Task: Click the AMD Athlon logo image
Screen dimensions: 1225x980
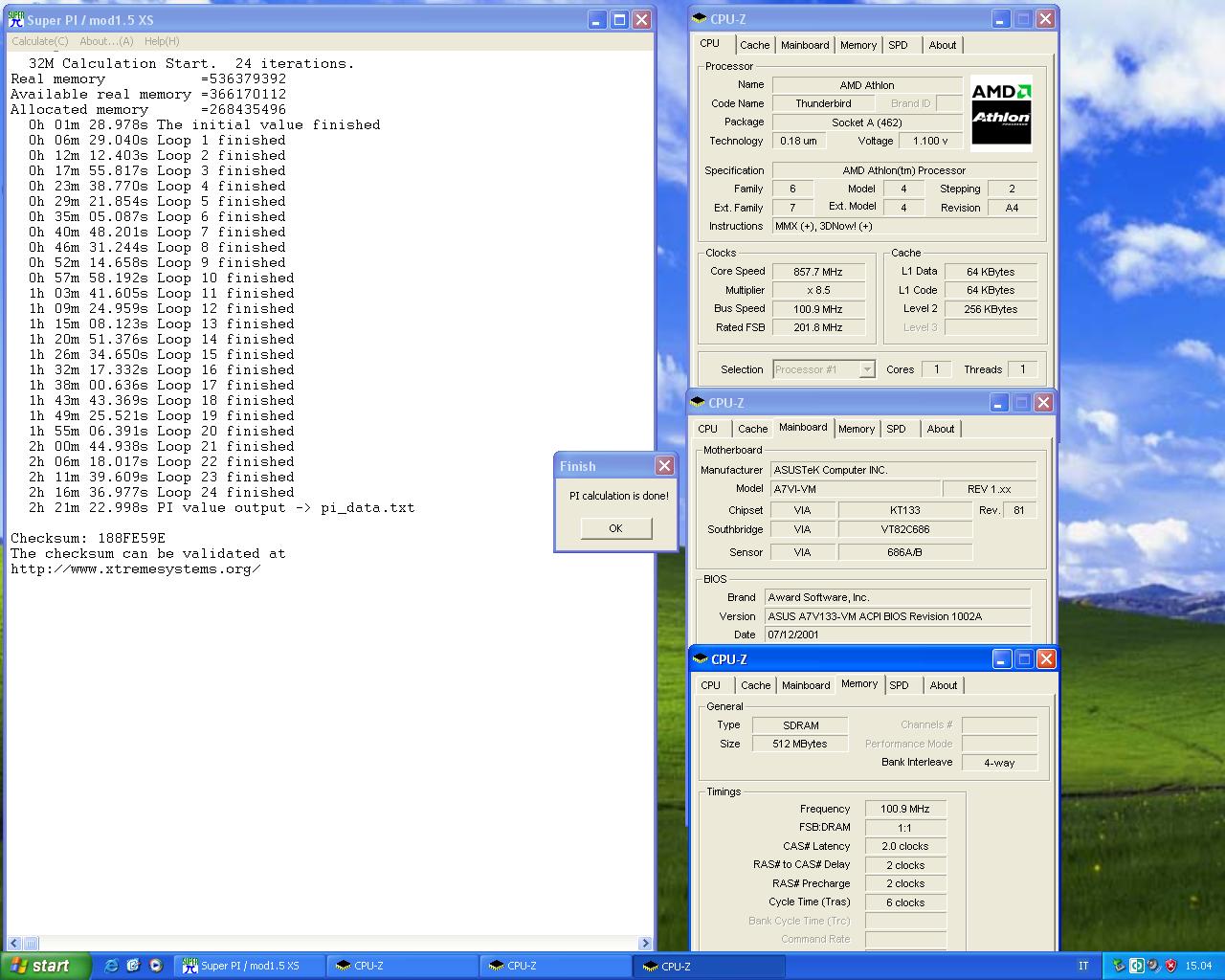Action: 1001,113
